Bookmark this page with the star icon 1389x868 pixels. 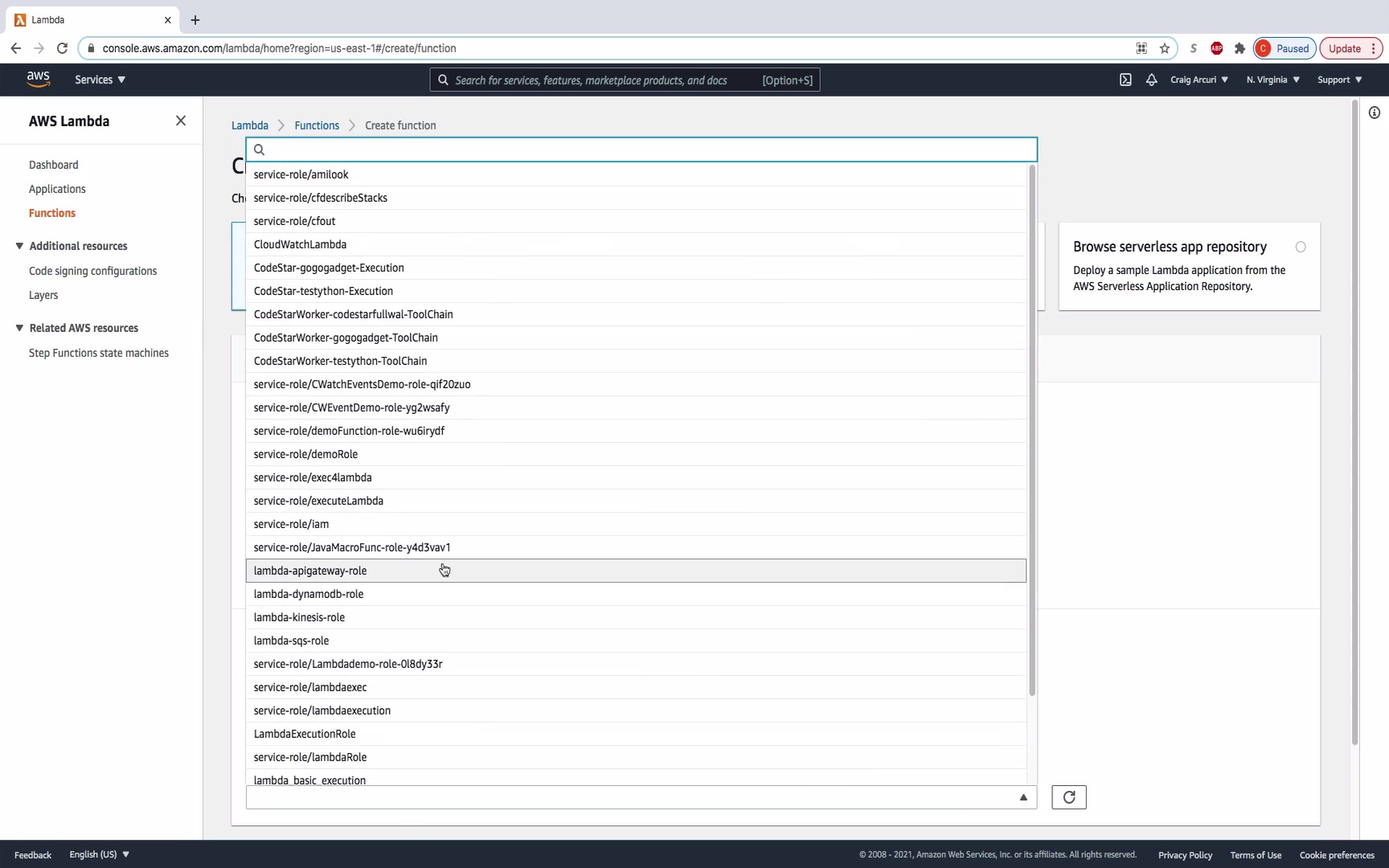point(1165,48)
